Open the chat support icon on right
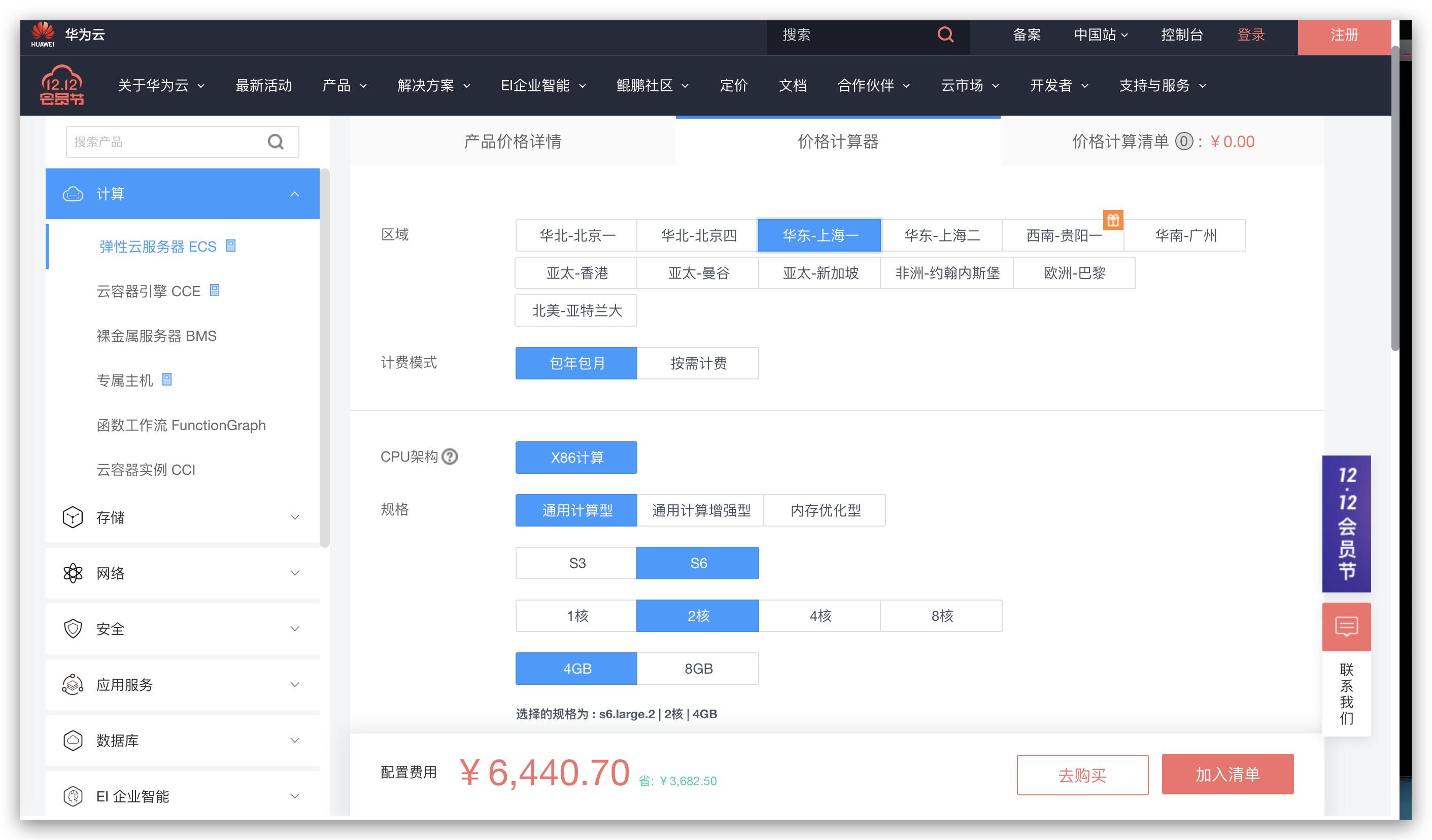 click(x=1346, y=626)
